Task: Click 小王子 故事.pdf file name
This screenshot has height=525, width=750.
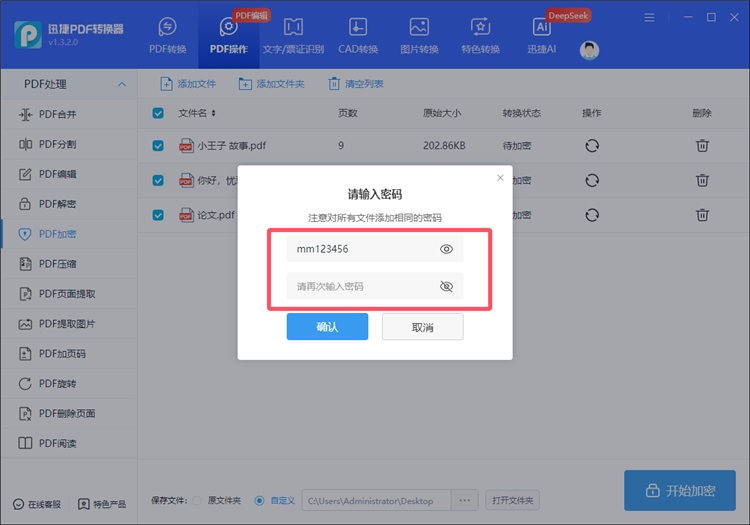Action: coord(232,146)
